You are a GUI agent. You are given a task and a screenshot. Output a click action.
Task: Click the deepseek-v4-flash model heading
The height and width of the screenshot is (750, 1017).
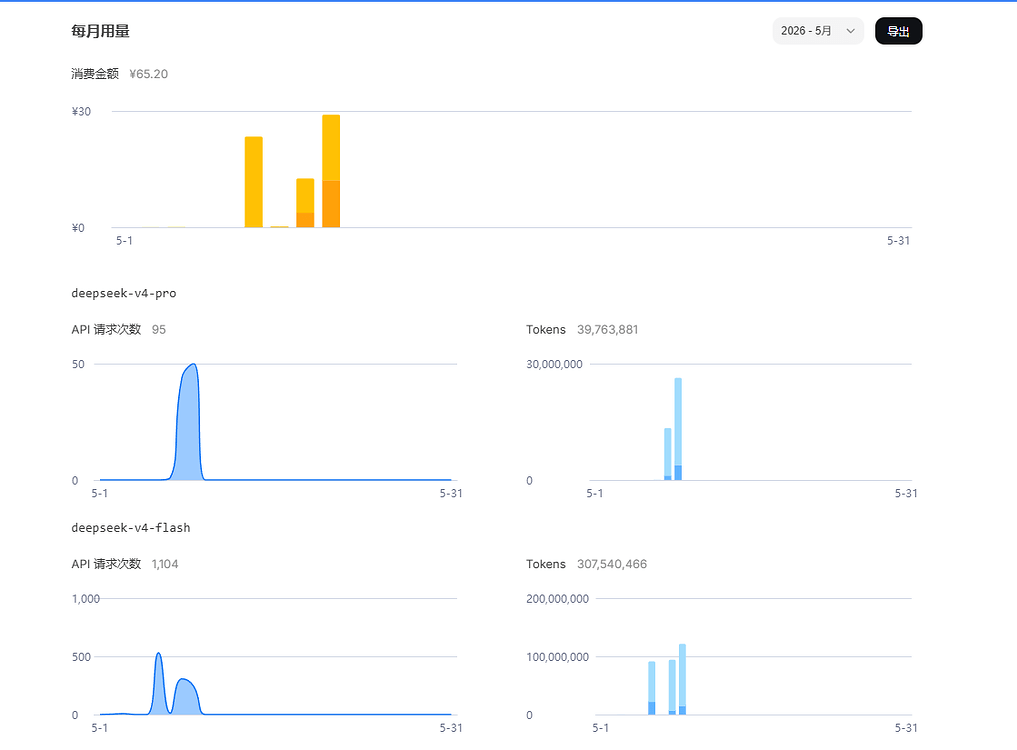(131, 528)
